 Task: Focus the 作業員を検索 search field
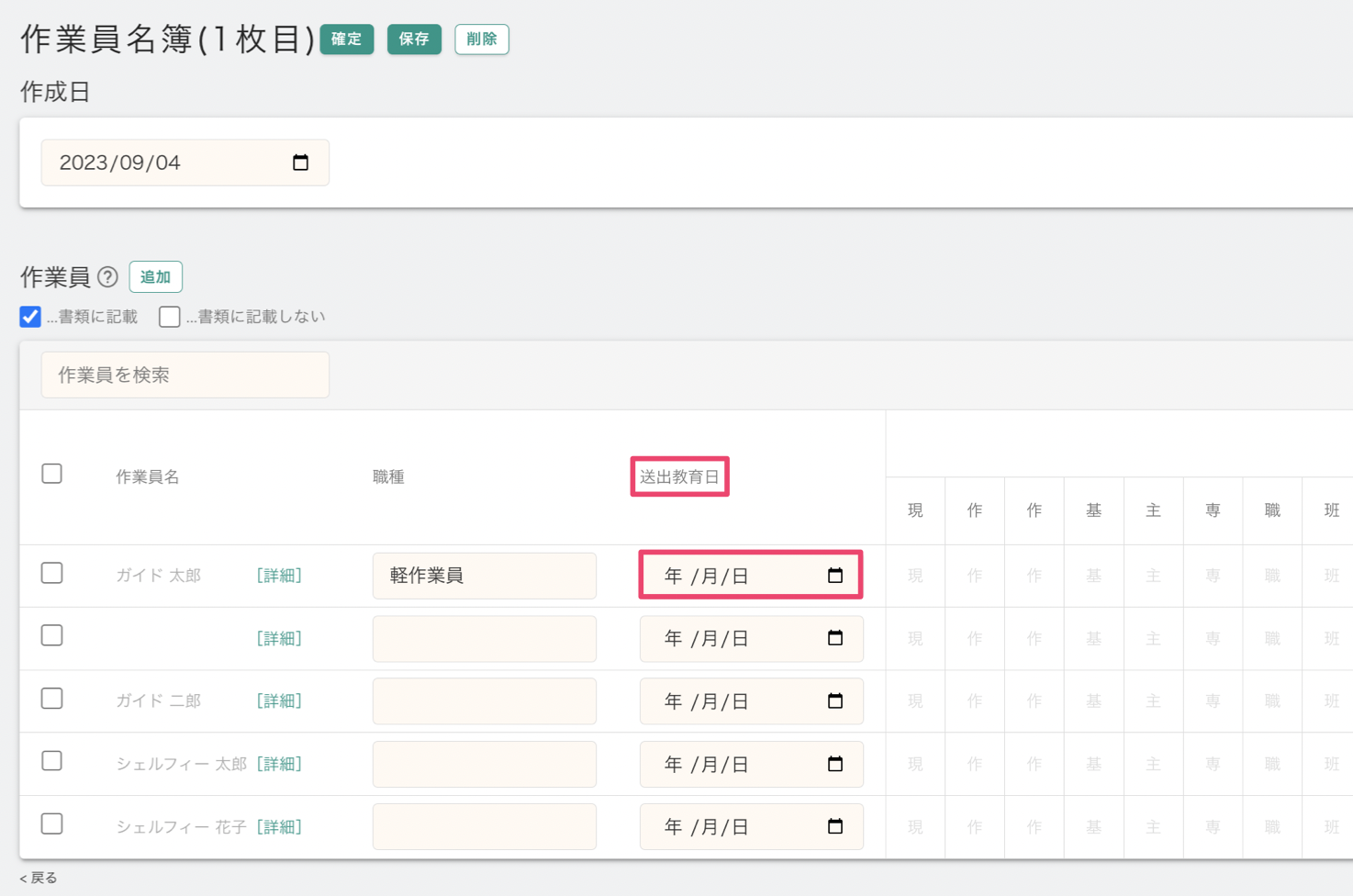coord(184,375)
